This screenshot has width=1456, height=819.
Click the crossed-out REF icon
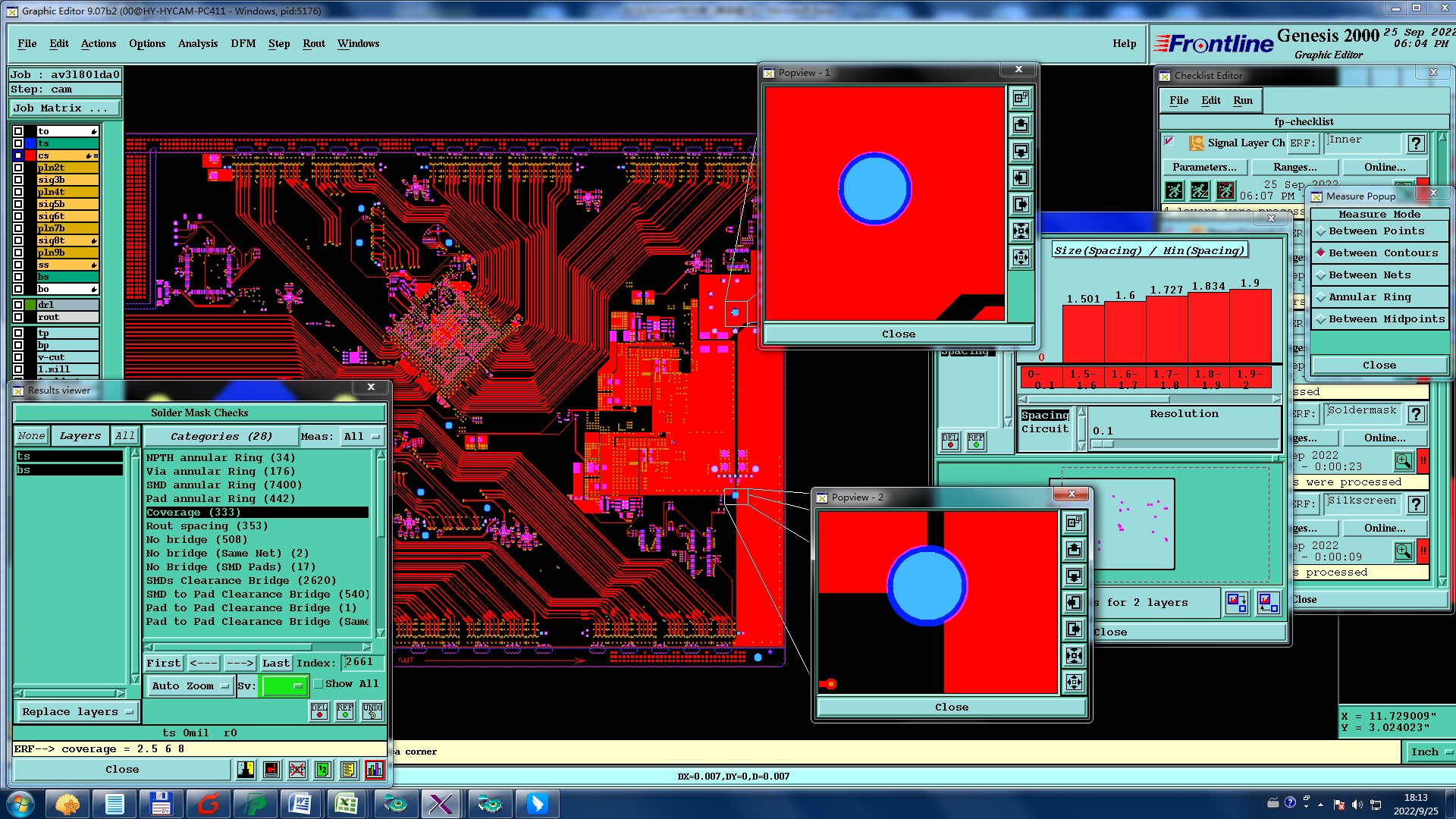tap(297, 770)
